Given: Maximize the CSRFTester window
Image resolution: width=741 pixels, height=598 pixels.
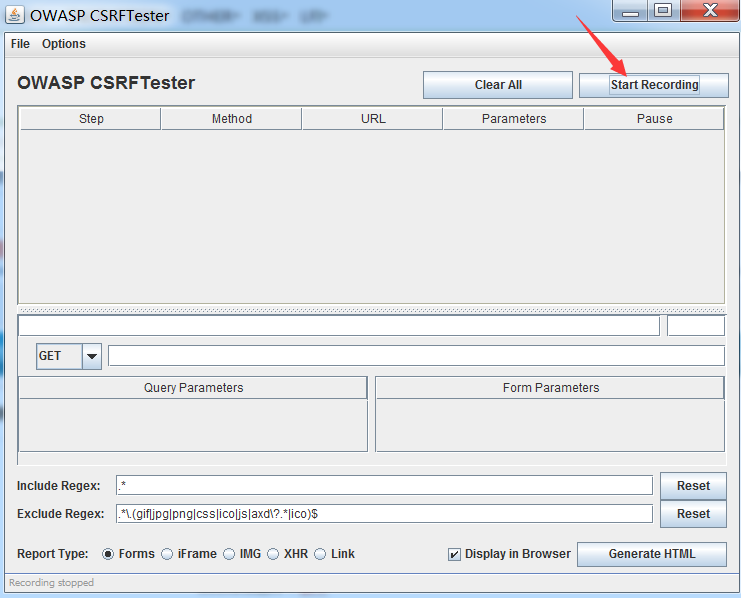Looking at the screenshot, I should (663, 11).
